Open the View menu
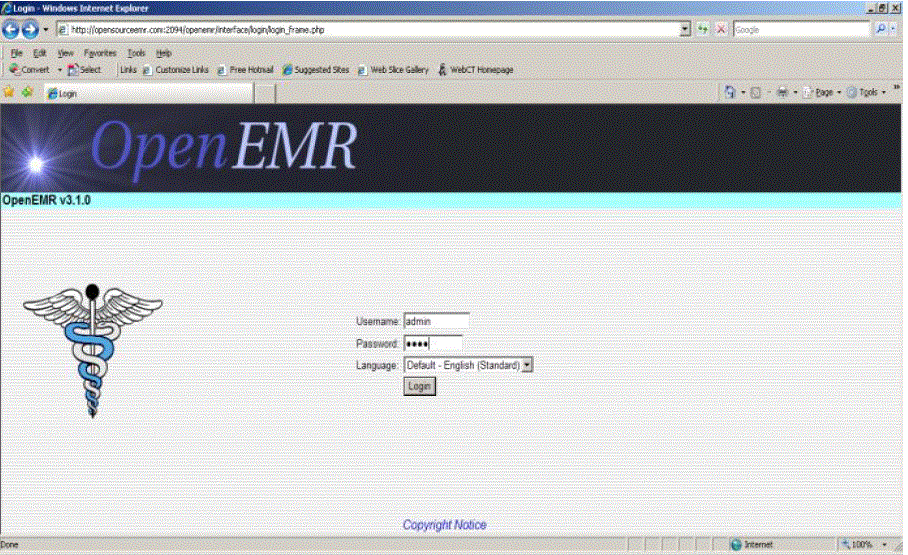 (65, 53)
